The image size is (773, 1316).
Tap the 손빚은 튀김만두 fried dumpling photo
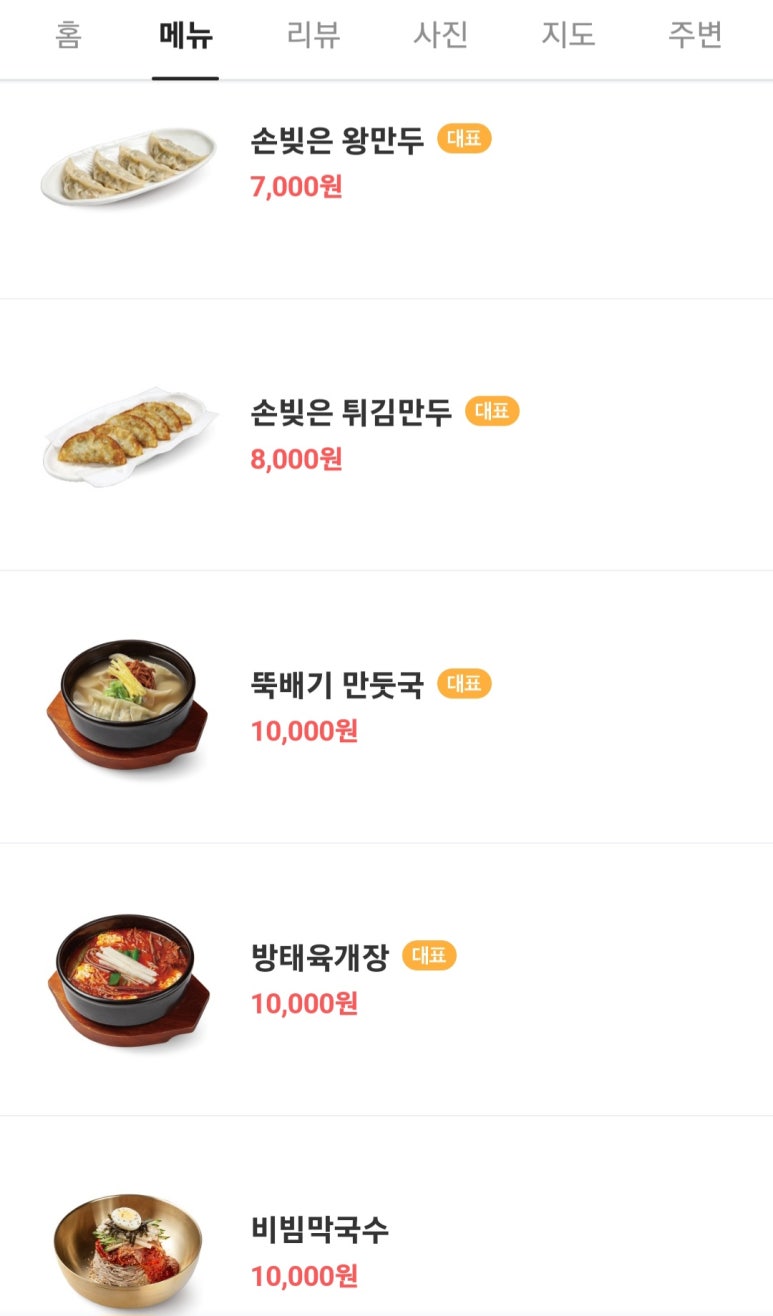click(130, 436)
